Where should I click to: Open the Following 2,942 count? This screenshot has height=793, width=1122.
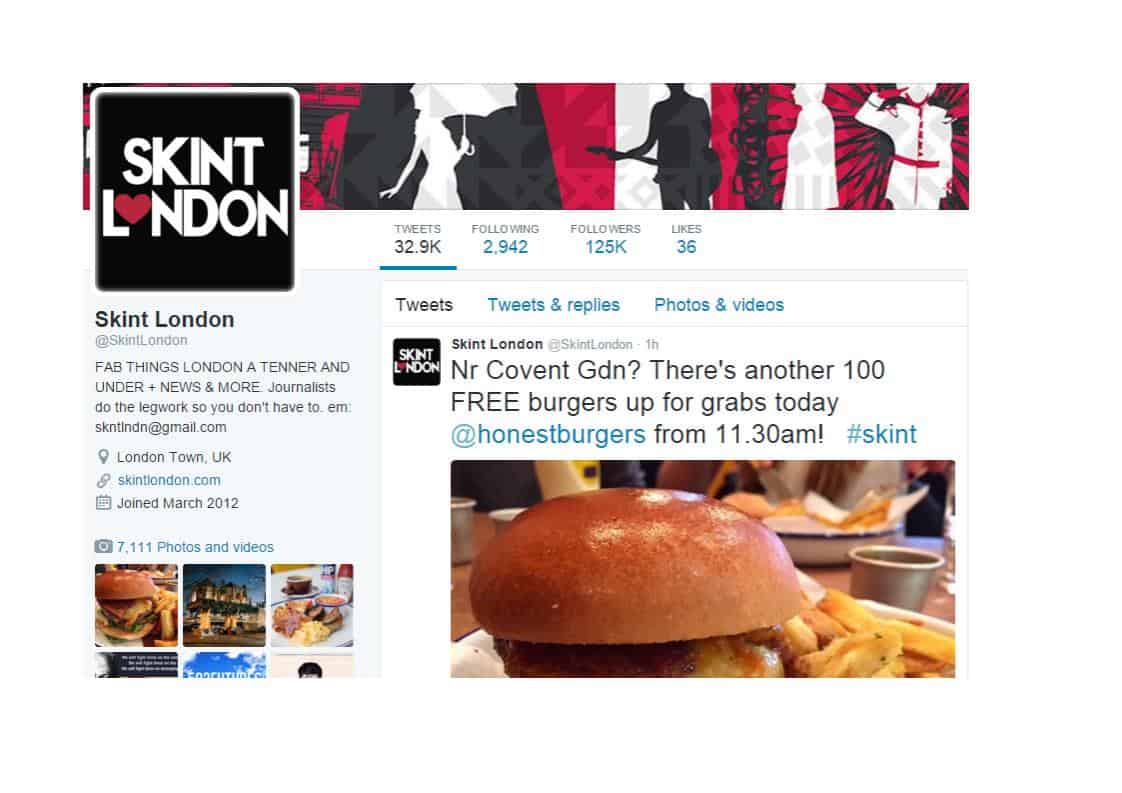pos(505,240)
